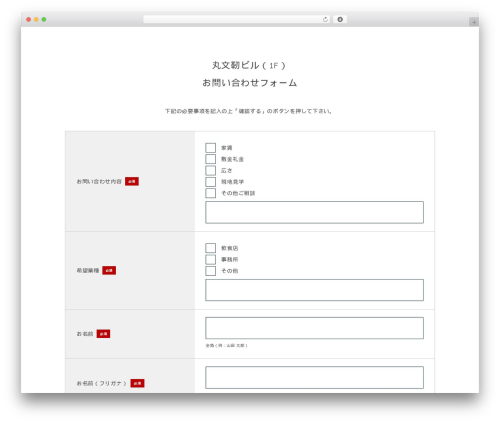Click the 家賃 checkbox label text
Screen dimensions: 500x423
[x=227, y=148]
